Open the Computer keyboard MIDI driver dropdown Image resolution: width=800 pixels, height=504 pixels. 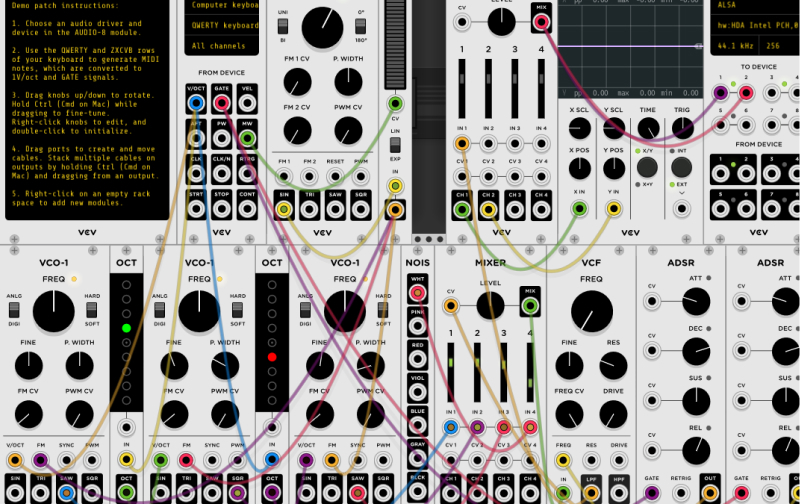coord(222,6)
